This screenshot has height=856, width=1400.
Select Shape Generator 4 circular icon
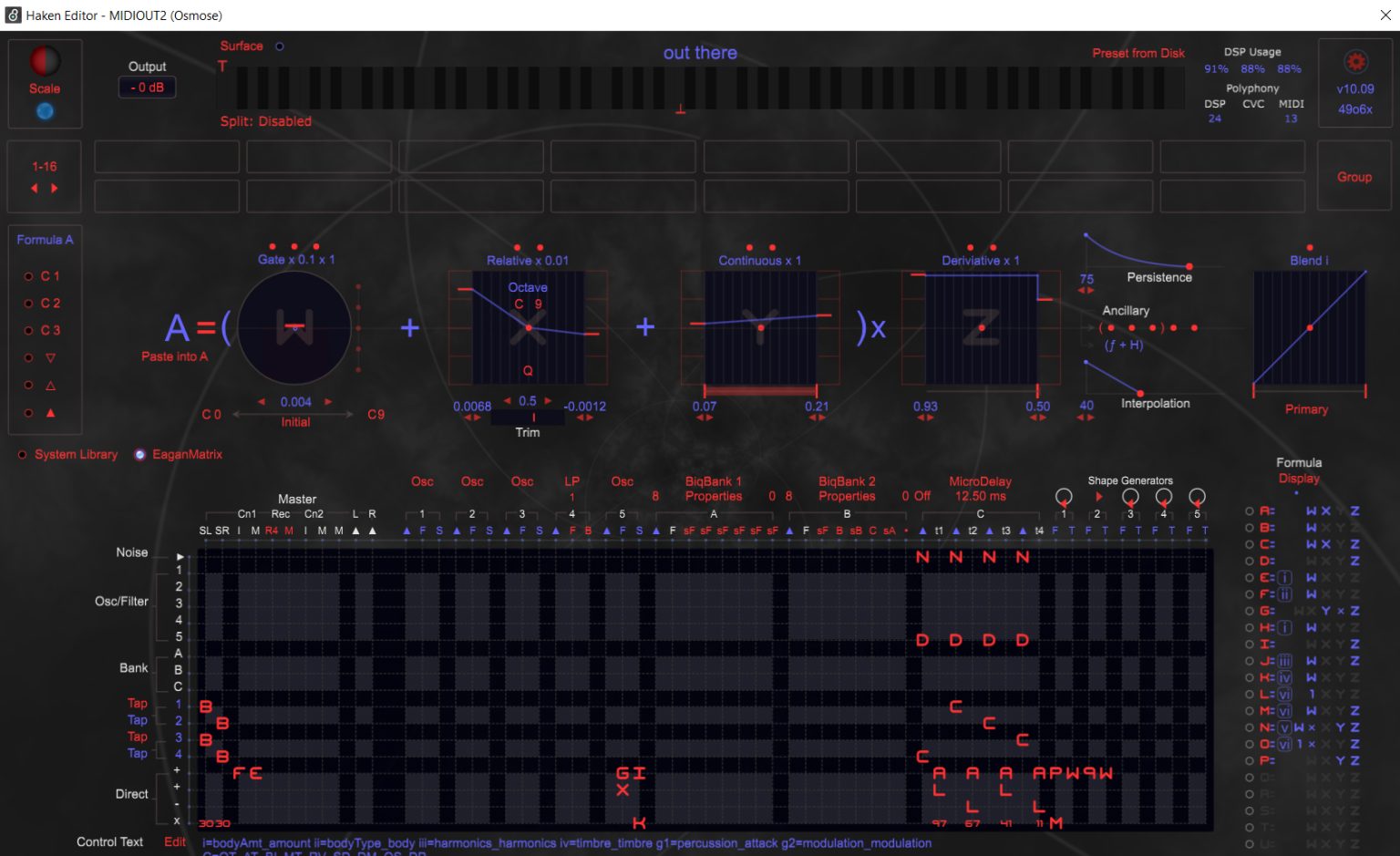pos(1164,497)
